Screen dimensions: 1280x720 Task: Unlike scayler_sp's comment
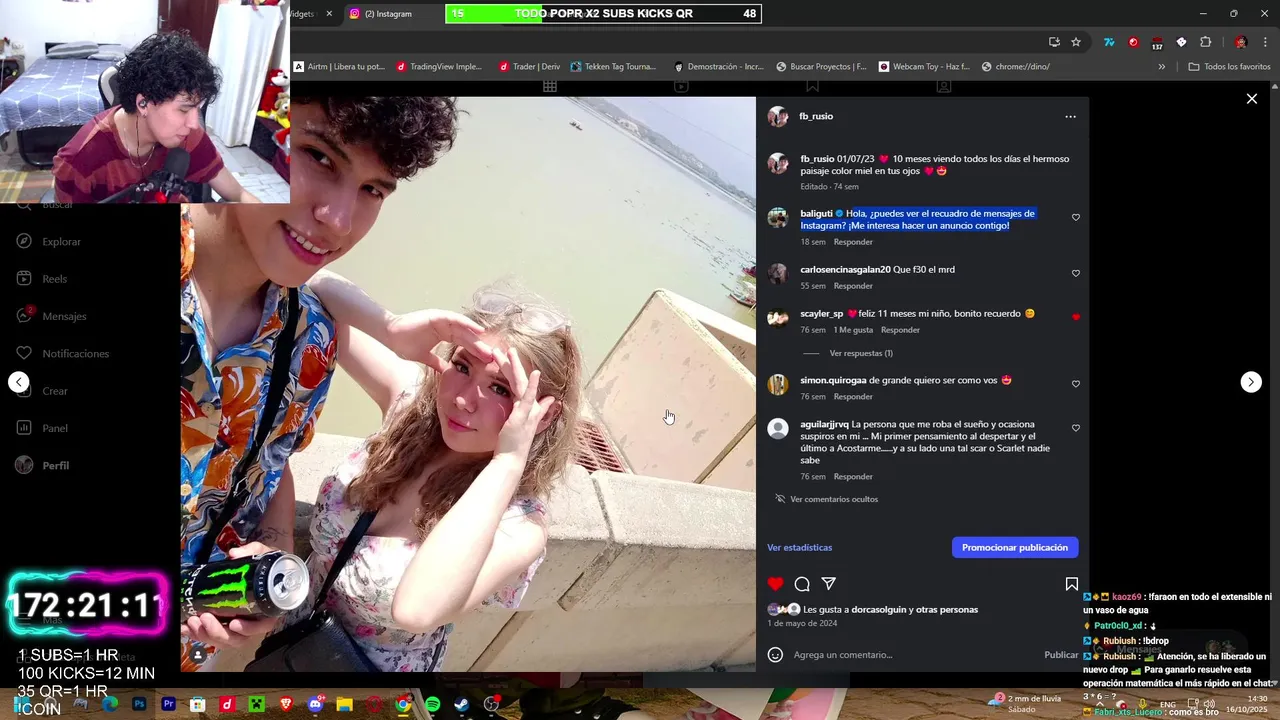(1076, 317)
